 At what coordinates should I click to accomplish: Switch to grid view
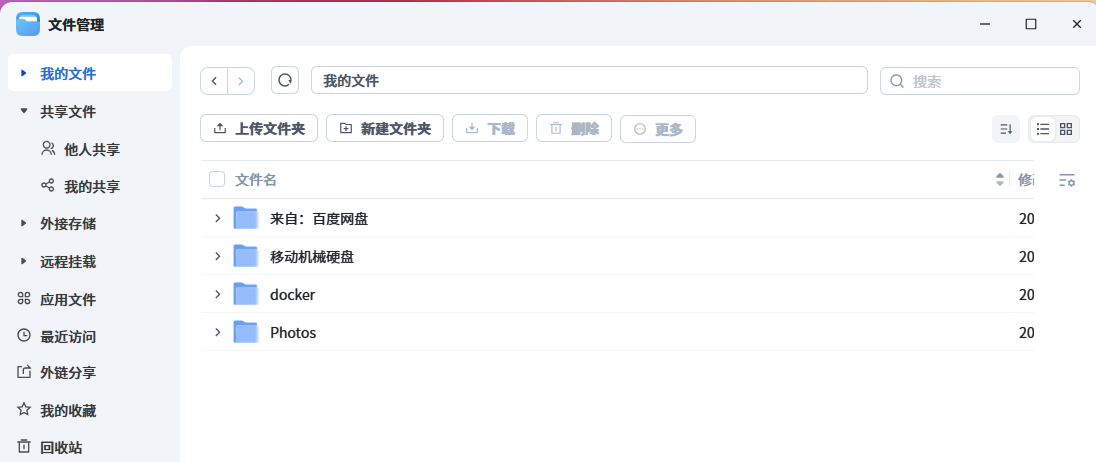1066,129
